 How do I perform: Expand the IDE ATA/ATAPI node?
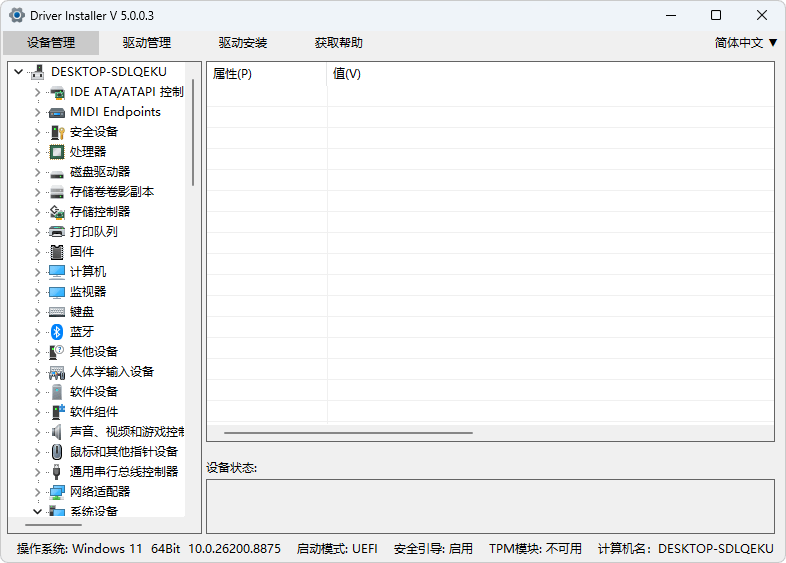pos(38,92)
